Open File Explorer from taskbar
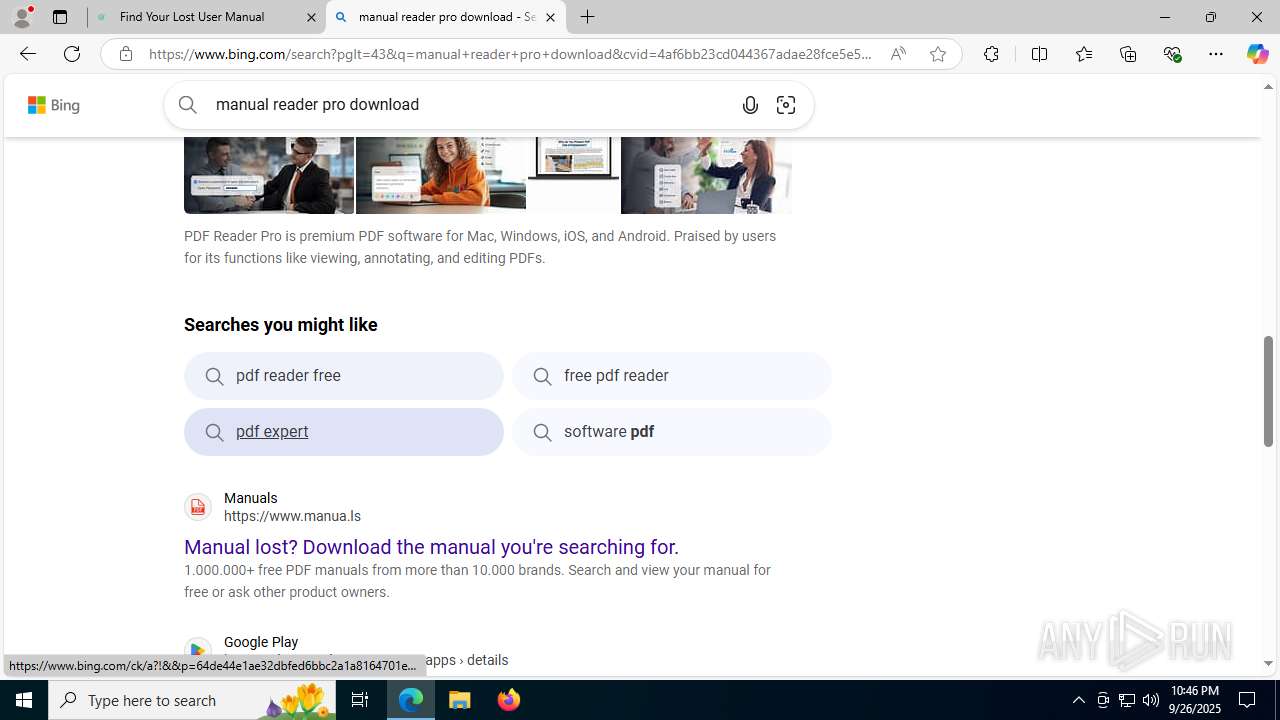This screenshot has height=720, width=1280. [x=460, y=700]
